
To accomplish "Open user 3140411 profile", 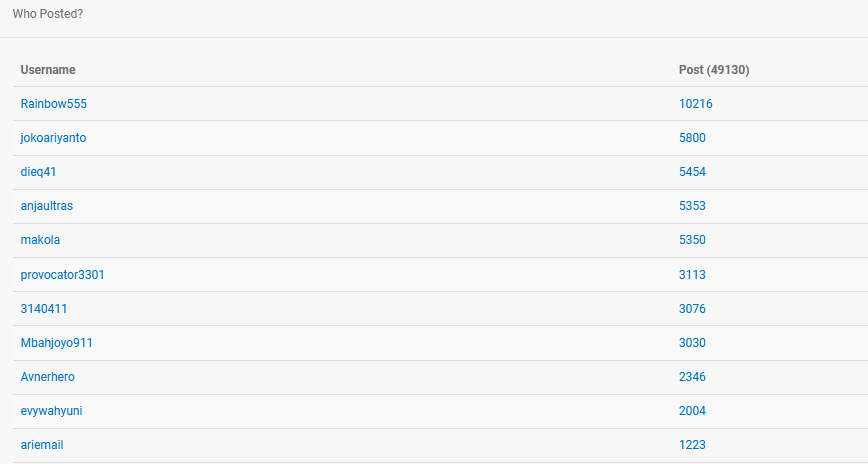I will point(44,309).
